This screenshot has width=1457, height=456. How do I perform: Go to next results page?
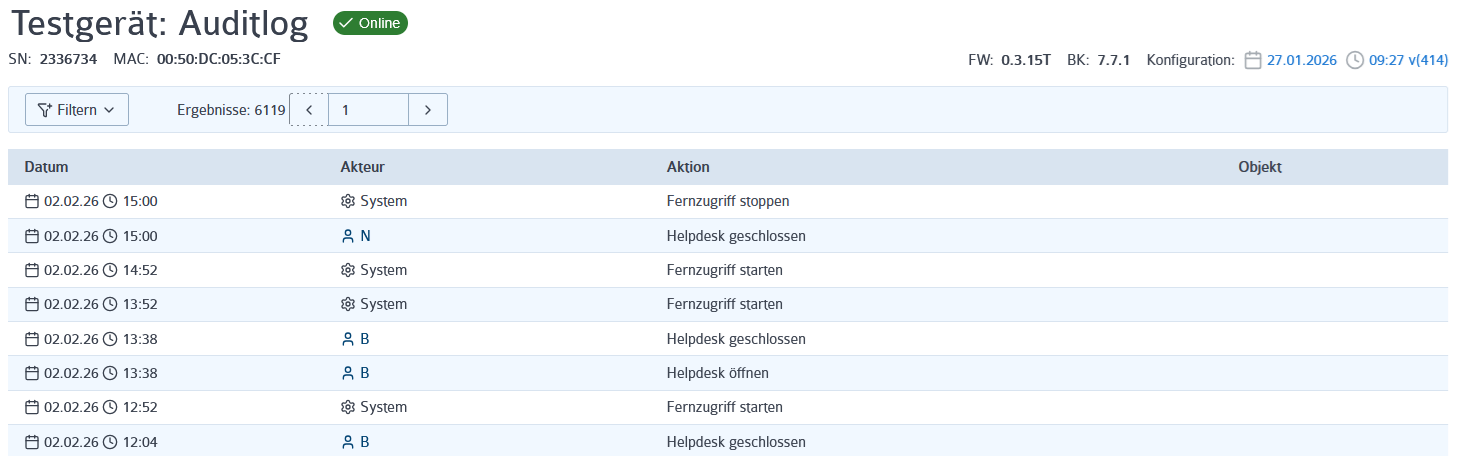(428, 110)
